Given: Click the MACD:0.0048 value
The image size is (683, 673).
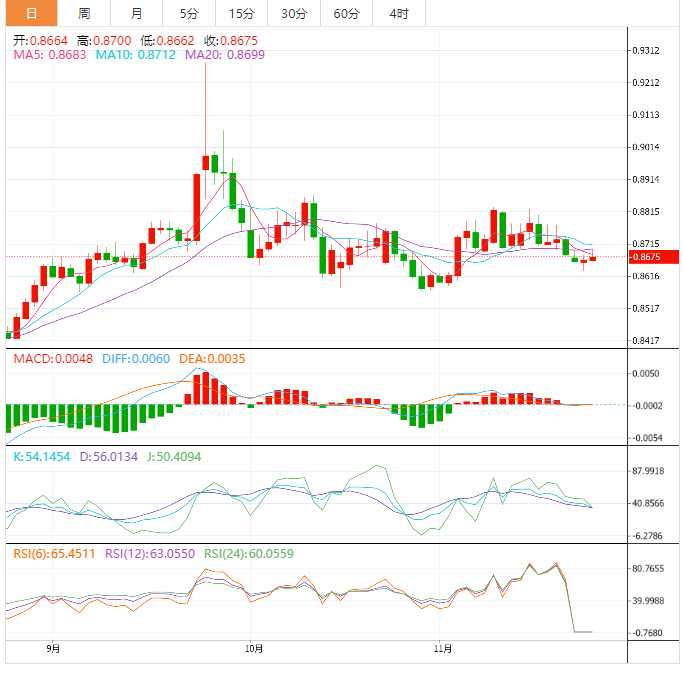Looking at the screenshot, I should (53, 359).
